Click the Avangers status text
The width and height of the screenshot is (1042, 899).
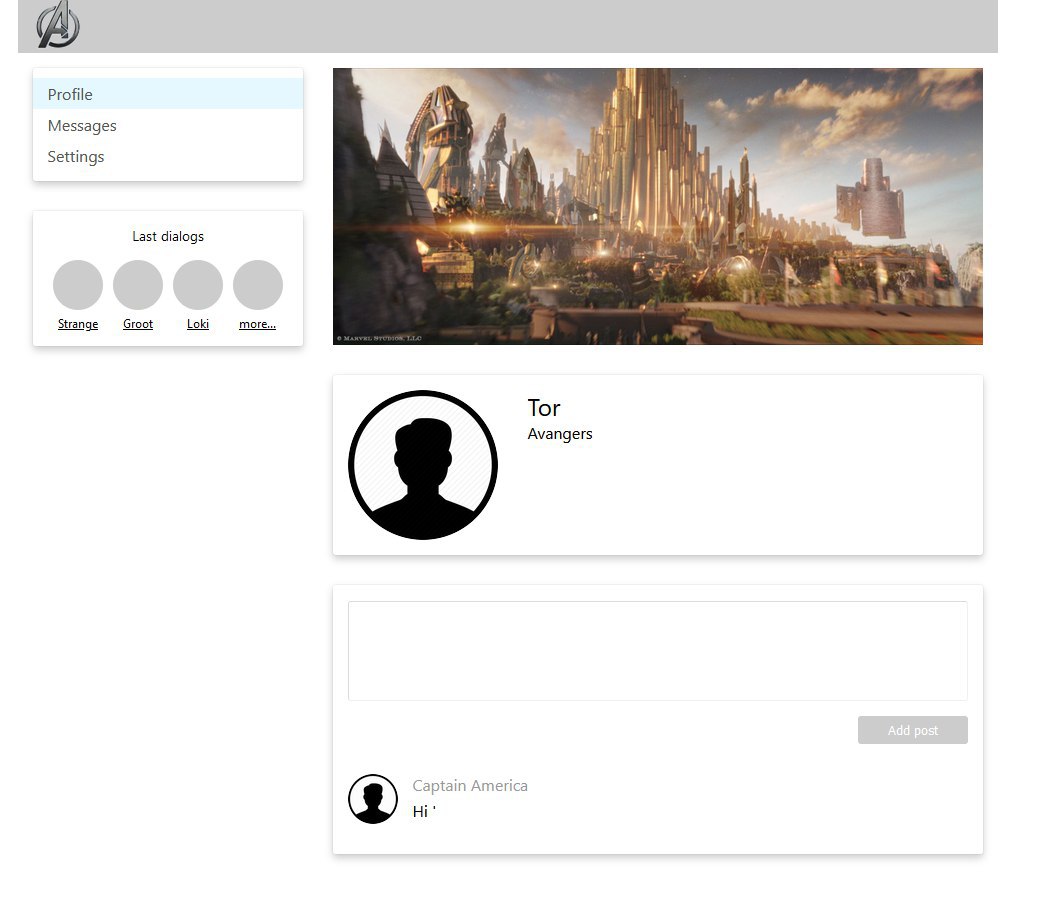coord(560,434)
